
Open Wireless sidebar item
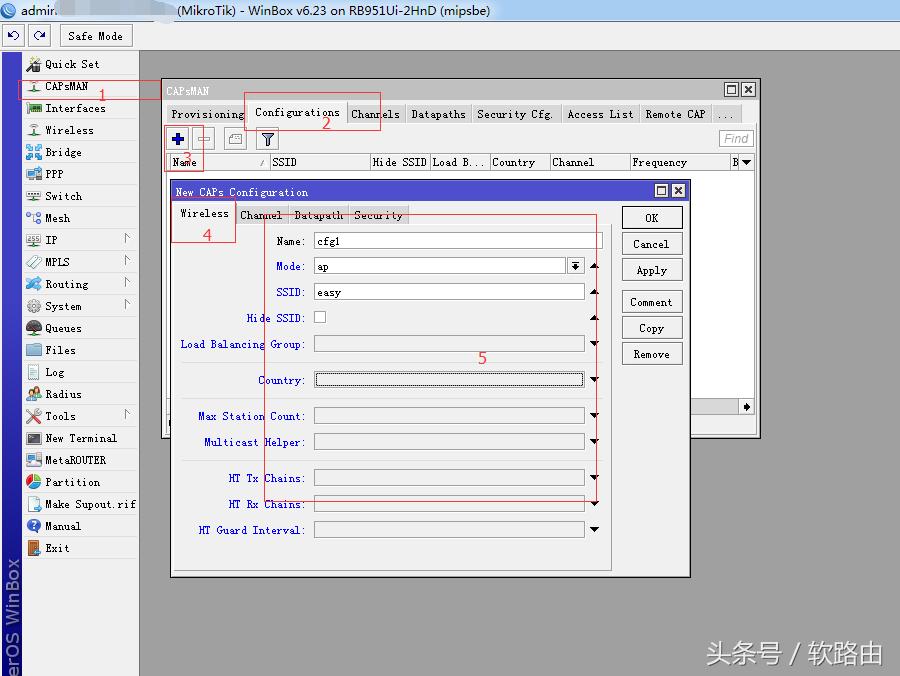[x=81, y=130]
